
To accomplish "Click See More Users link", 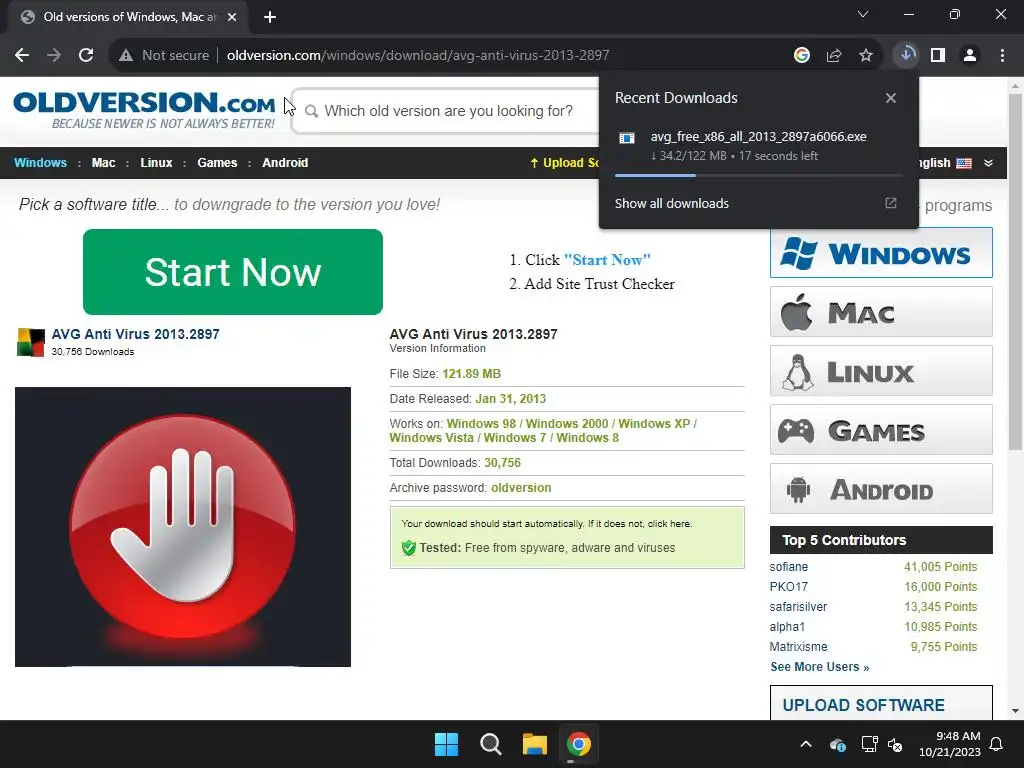I will 820,667.
